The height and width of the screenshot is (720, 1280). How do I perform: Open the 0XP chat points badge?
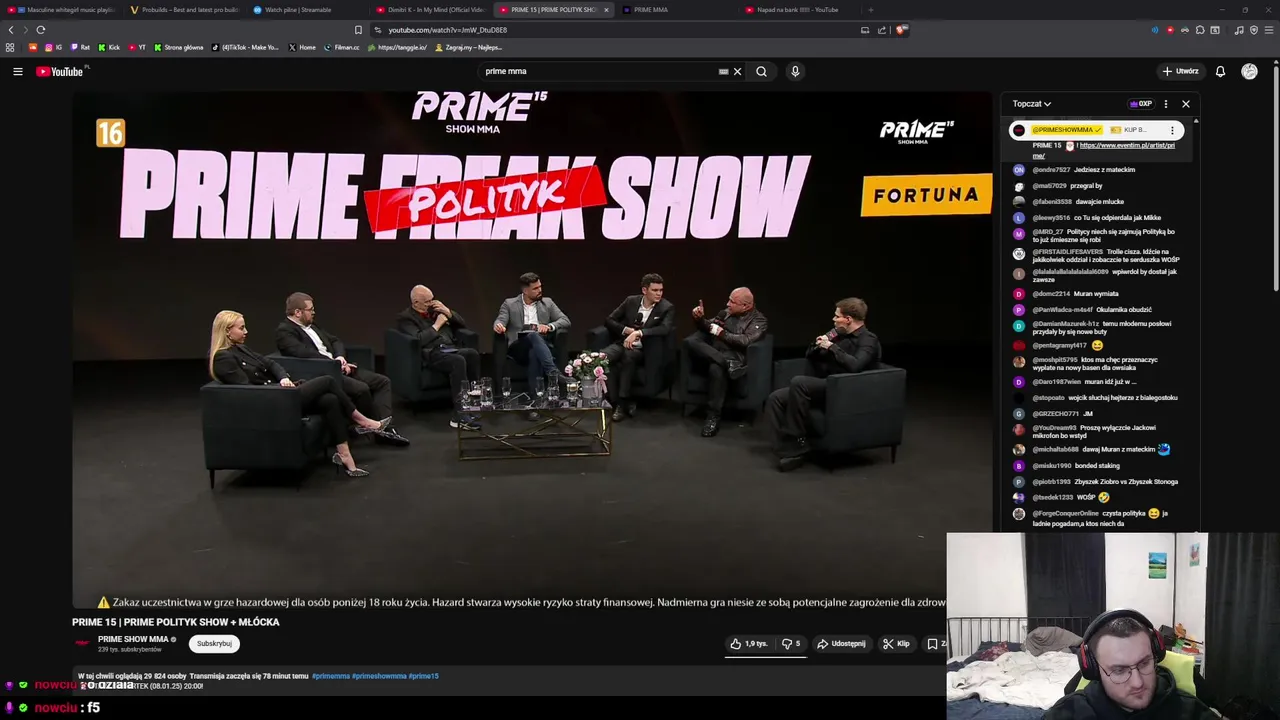(1141, 104)
